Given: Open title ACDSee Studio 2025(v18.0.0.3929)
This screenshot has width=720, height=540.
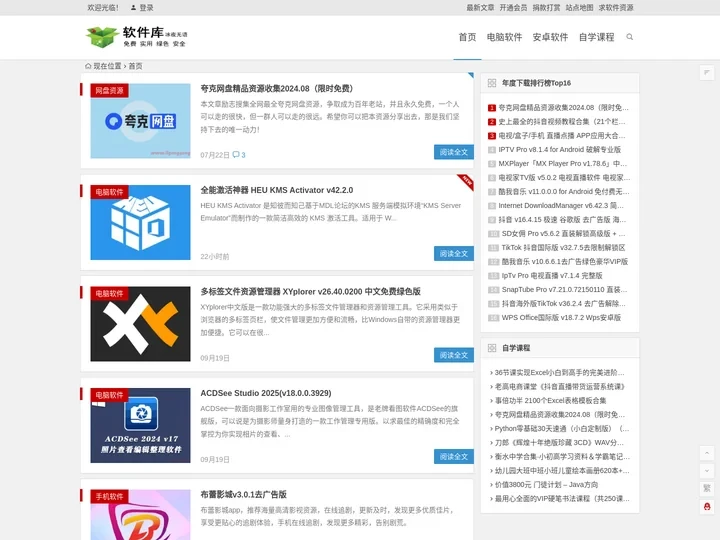Looking at the screenshot, I should pos(265,393).
